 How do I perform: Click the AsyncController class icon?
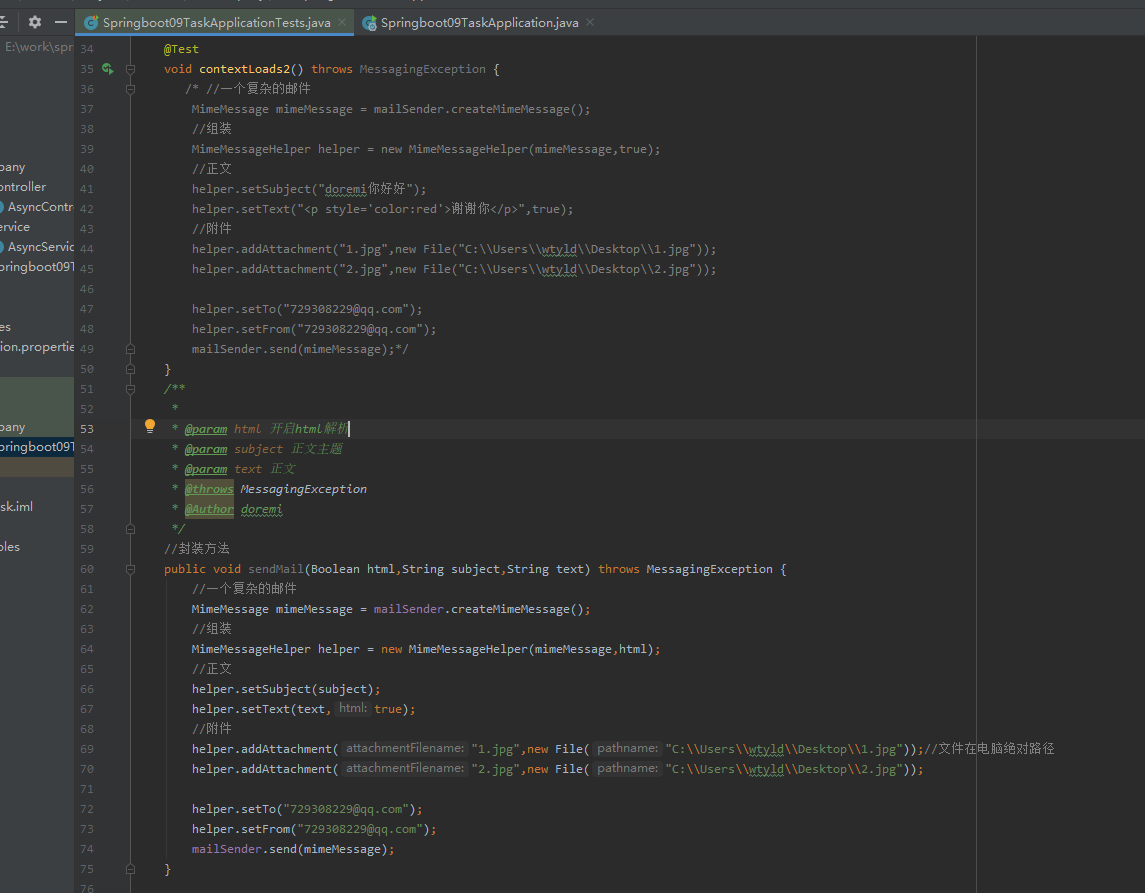[2, 207]
